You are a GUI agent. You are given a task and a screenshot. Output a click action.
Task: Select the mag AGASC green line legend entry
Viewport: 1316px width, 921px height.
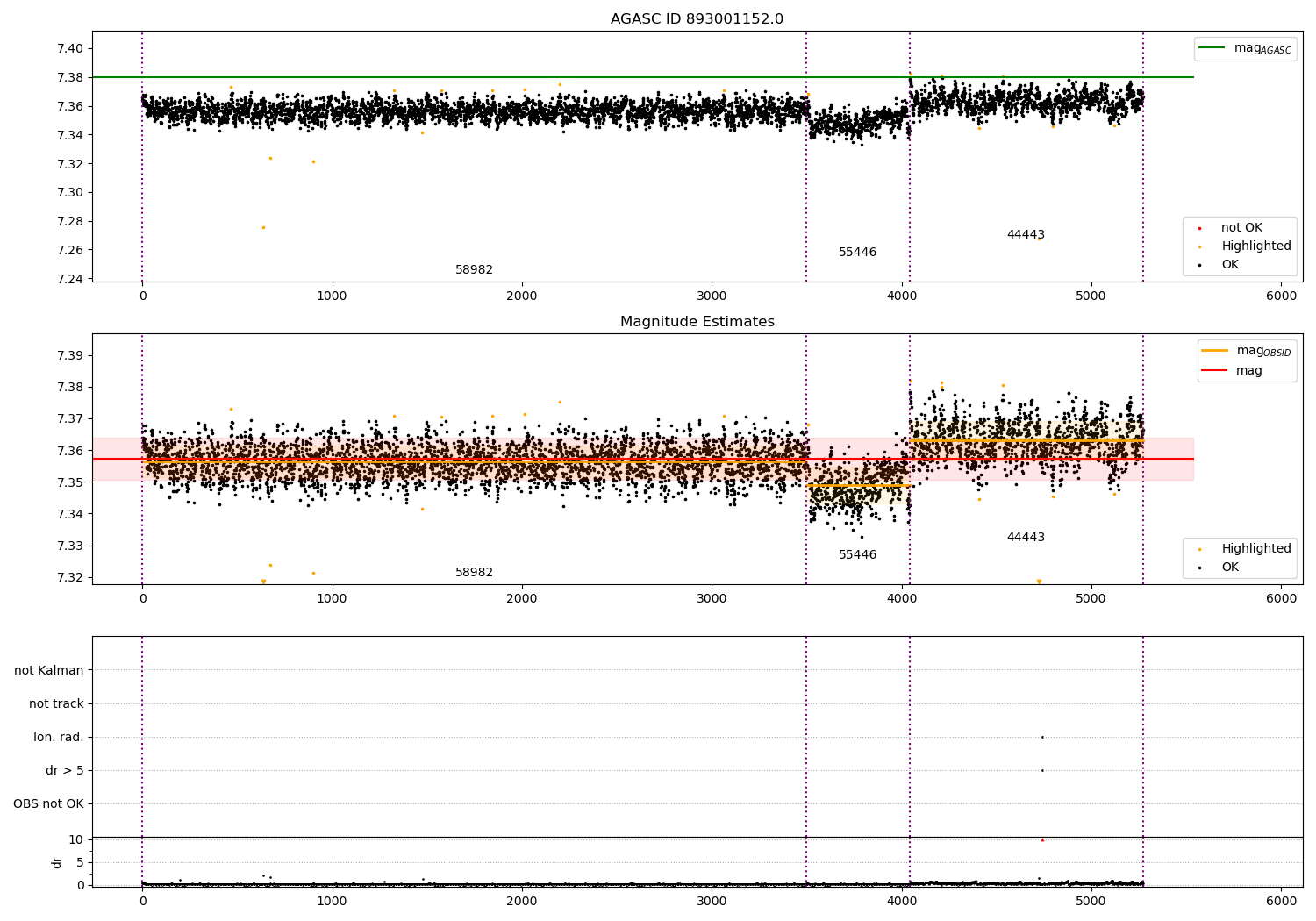point(1245,48)
